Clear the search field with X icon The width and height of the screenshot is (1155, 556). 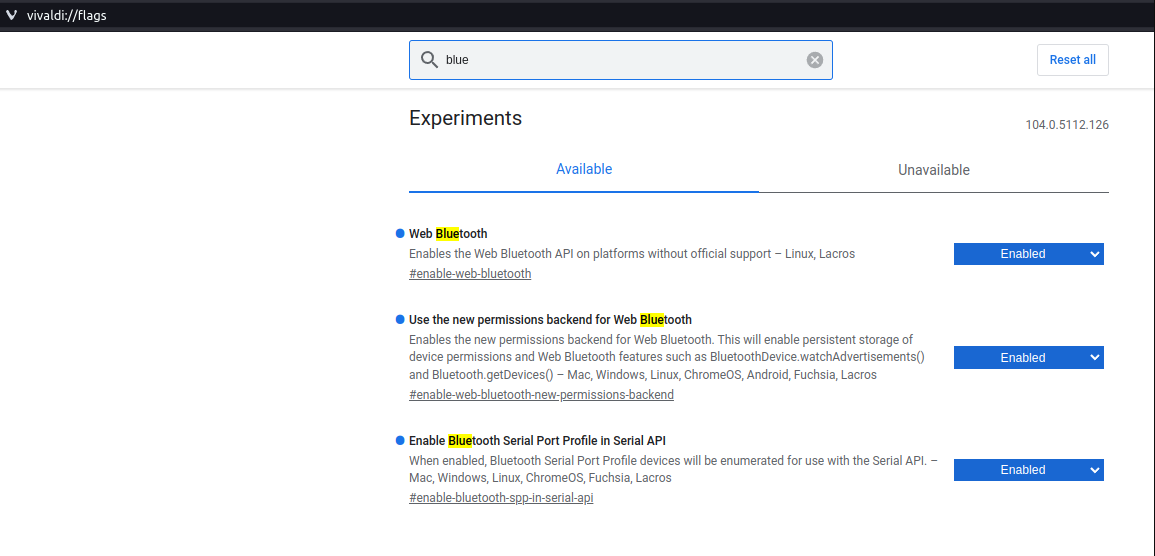click(x=815, y=60)
